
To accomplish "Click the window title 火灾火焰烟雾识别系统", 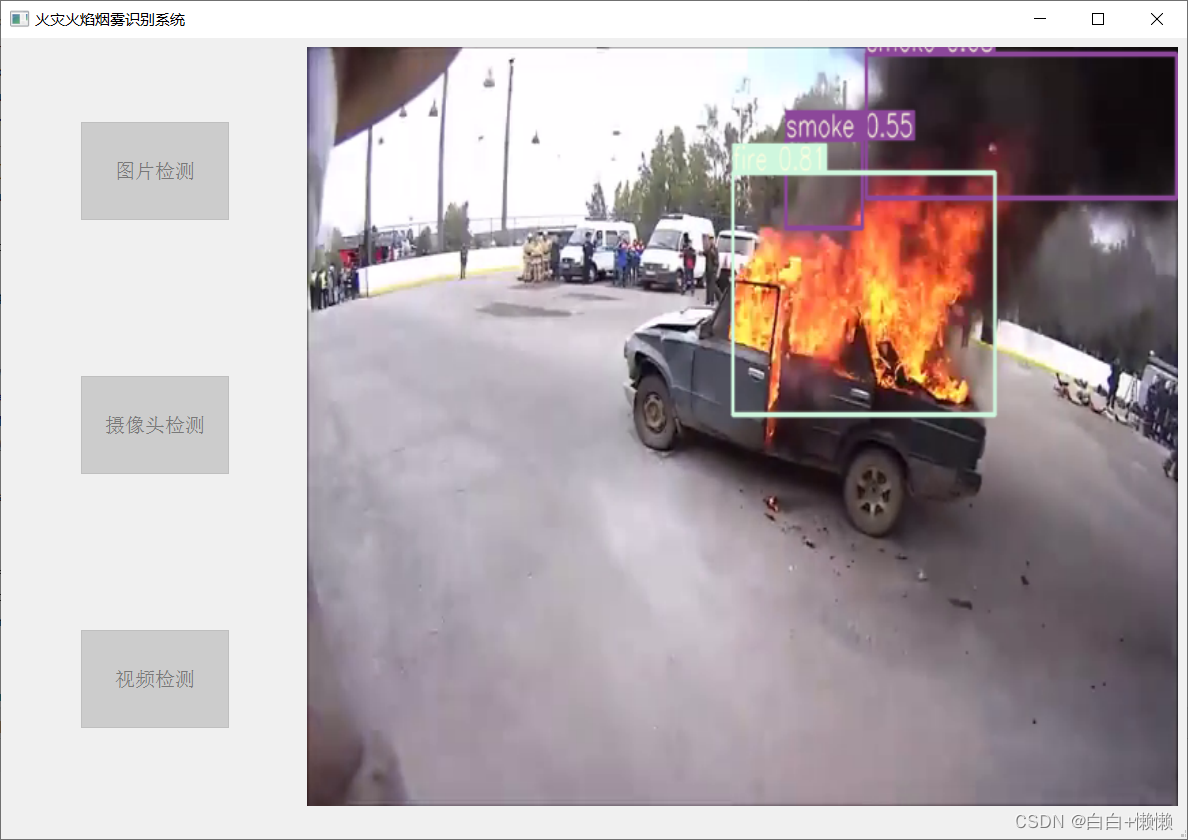I will coord(110,20).
